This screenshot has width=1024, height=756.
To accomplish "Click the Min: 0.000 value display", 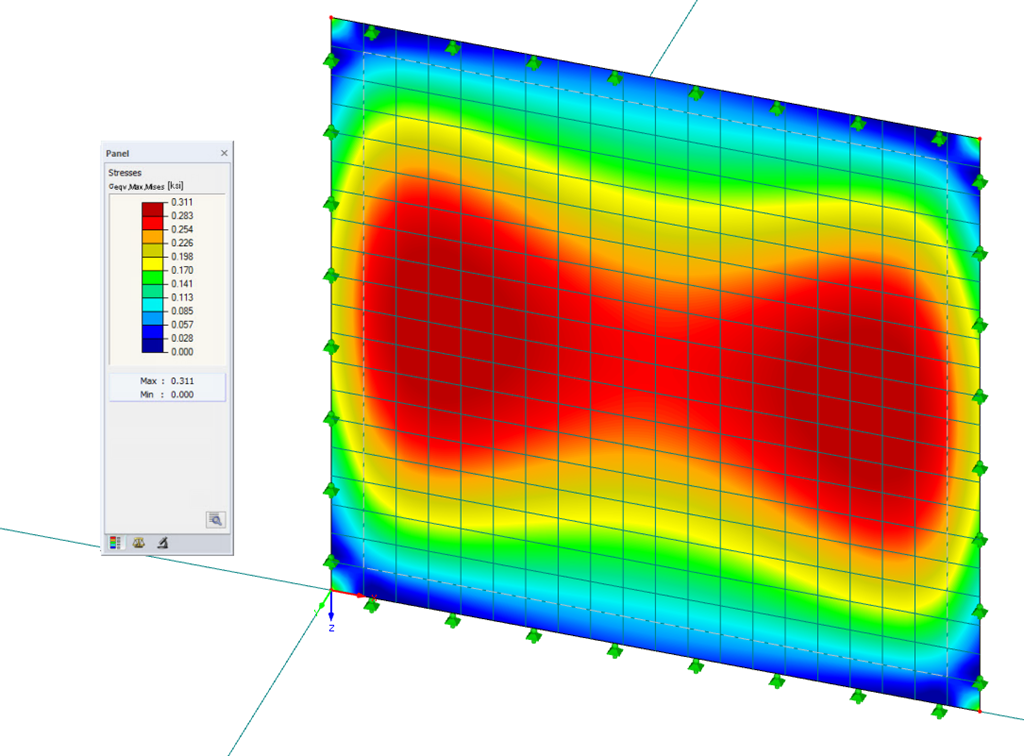I will tap(167, 394).
